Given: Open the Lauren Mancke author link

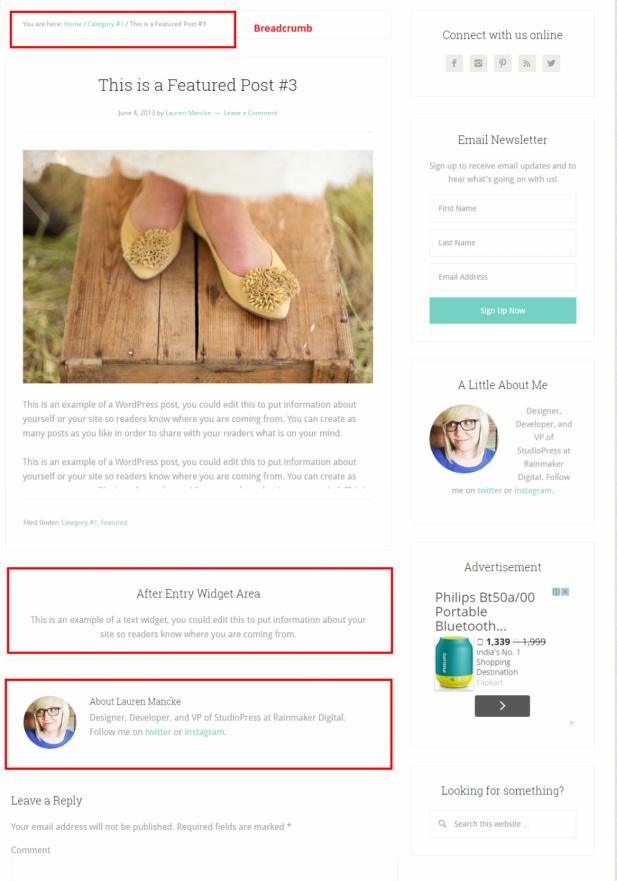Looking at the screenshot, I should pos(188,113).
